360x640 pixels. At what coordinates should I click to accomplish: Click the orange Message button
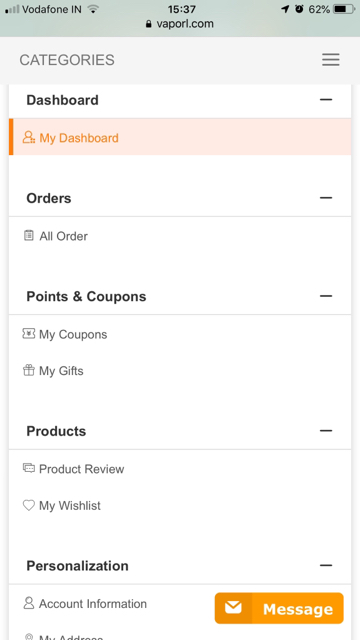279,608
